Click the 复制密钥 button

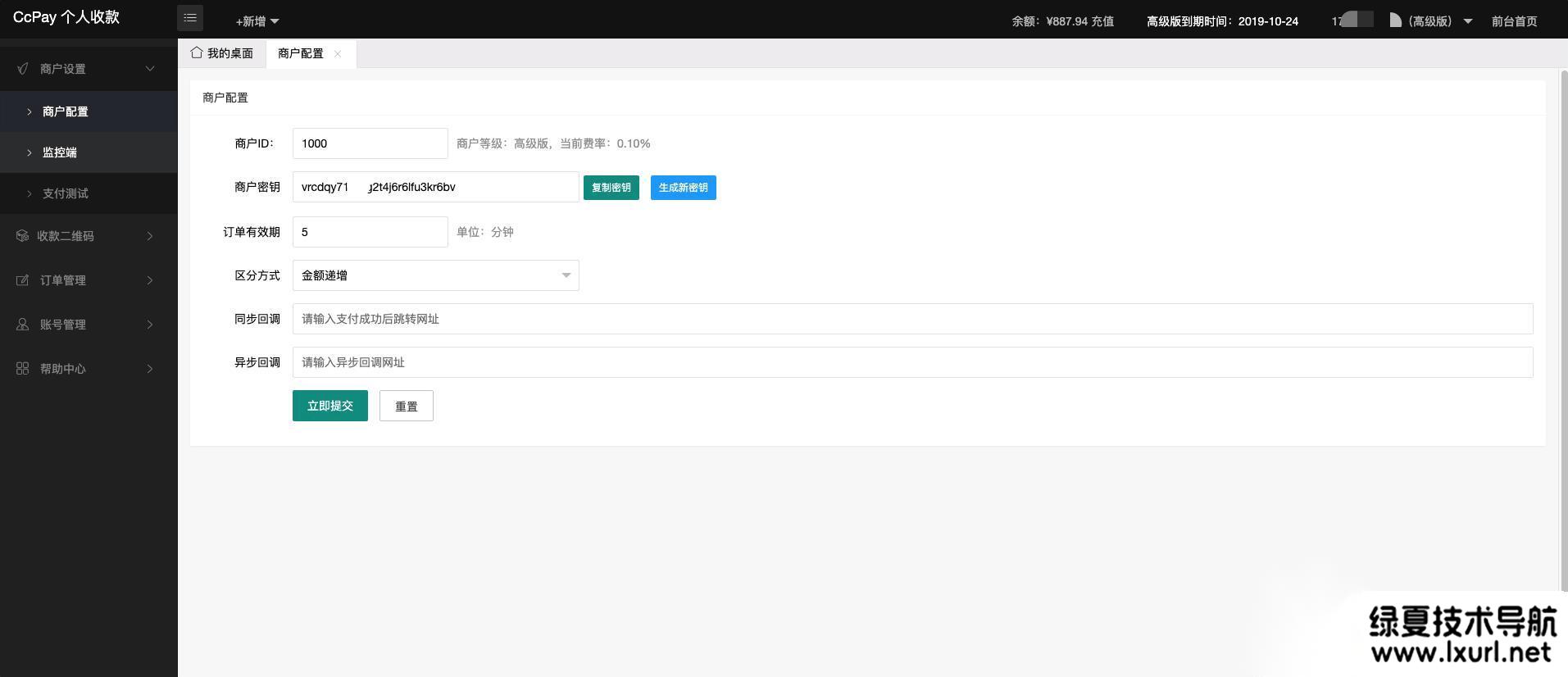(611, 188)
